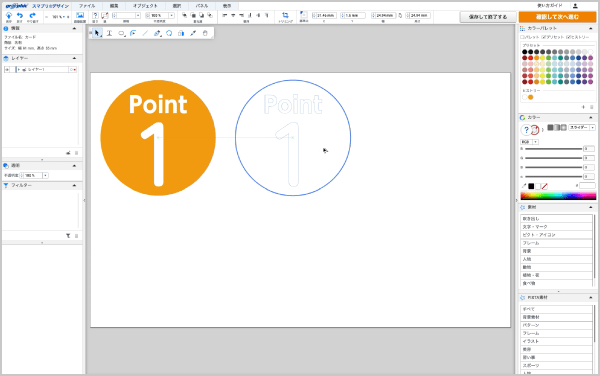Click the Redo arrow icon
The width and height of the screenshot is (600, 376).
33,15
